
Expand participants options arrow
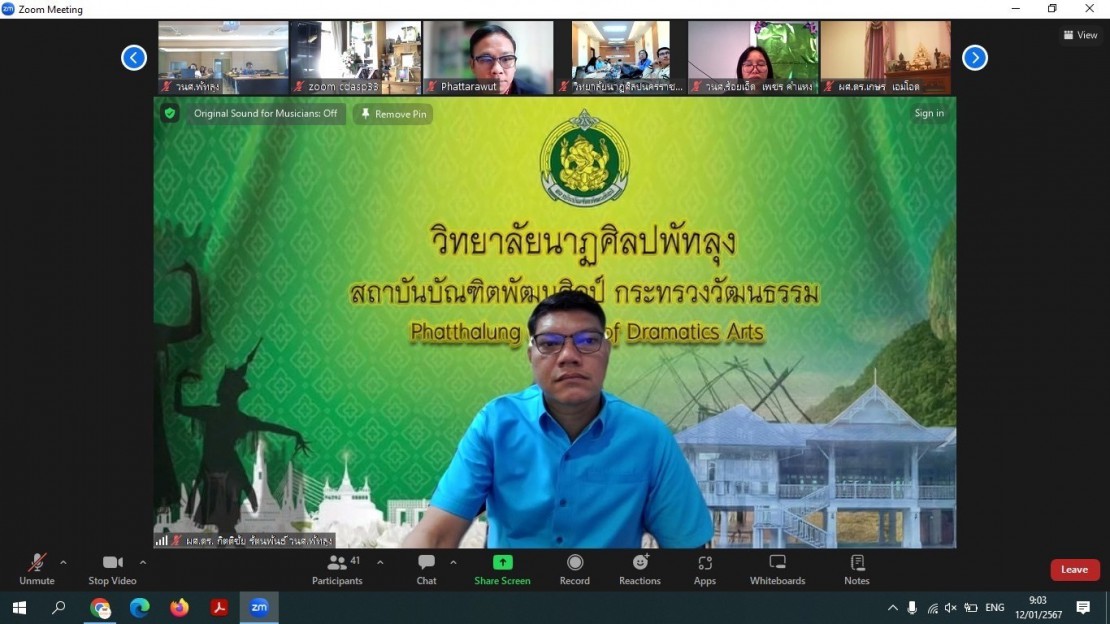pyautogui.click(x=380, y=563)
